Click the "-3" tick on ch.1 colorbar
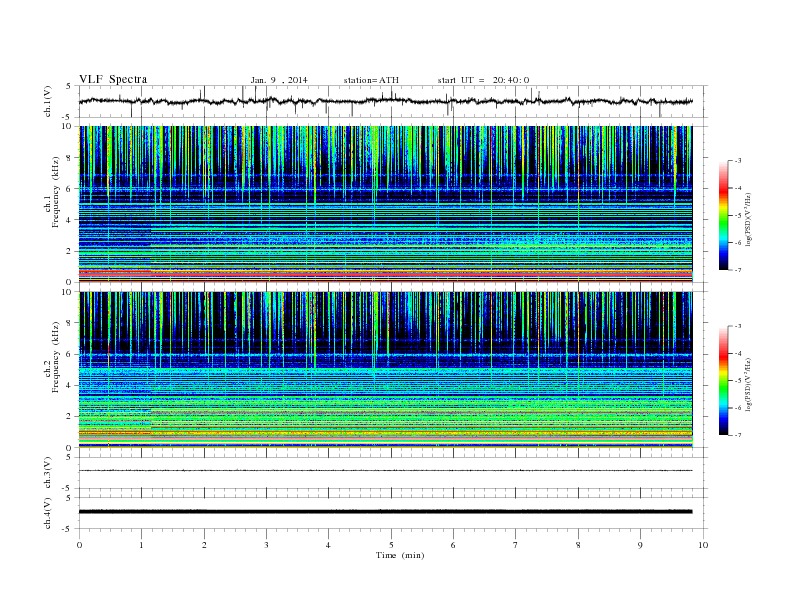This screenshot has width=792, height=612. coord(737,161)
